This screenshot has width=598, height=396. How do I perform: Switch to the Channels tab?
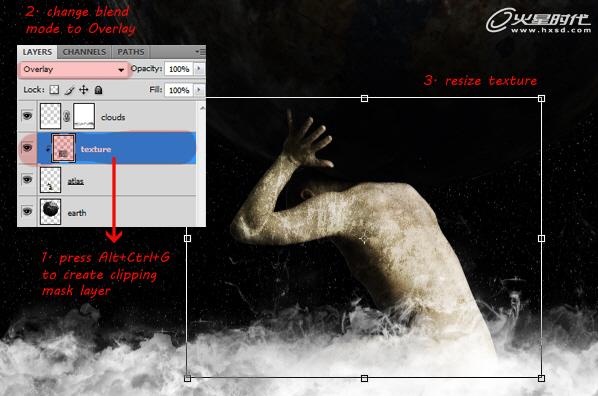point(84,52)
